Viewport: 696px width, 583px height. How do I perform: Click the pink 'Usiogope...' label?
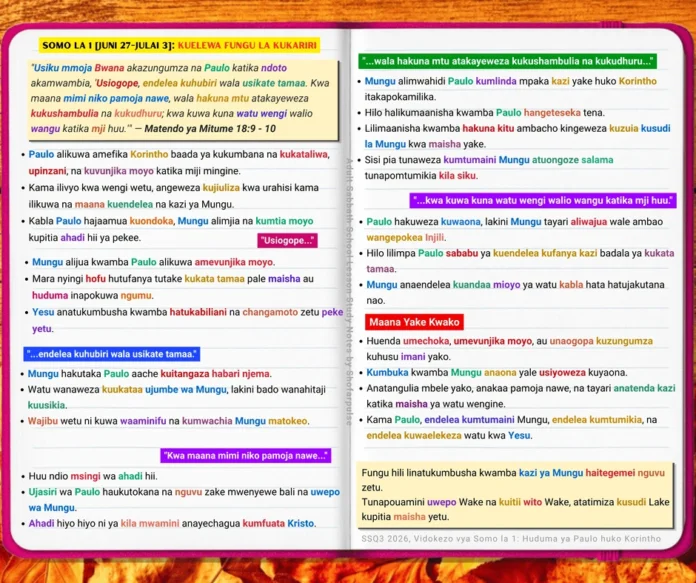(x=287, y=241)
